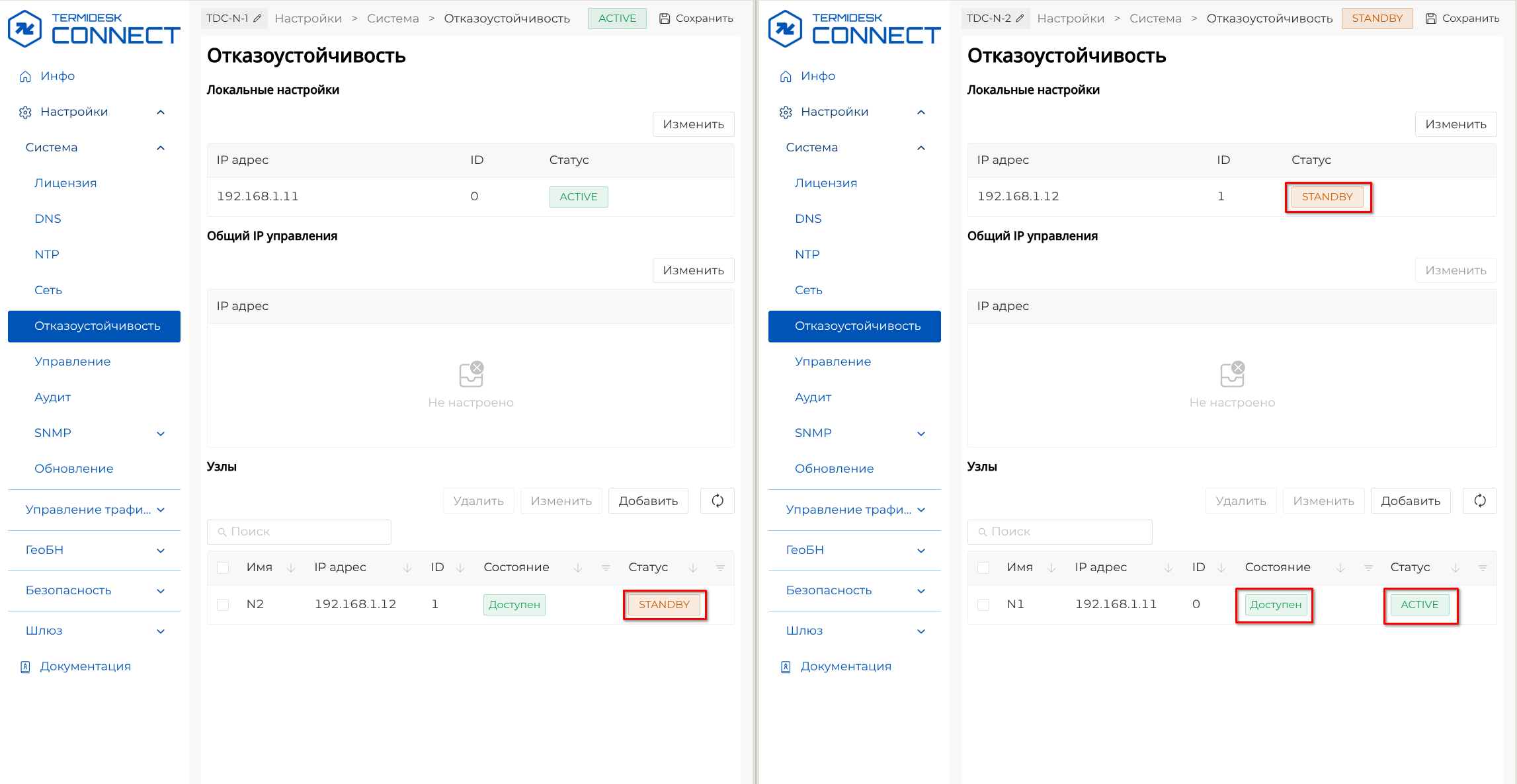Collapse the Система section in left sidebar
Screen dimensions: 1517x784
point(161,148)
